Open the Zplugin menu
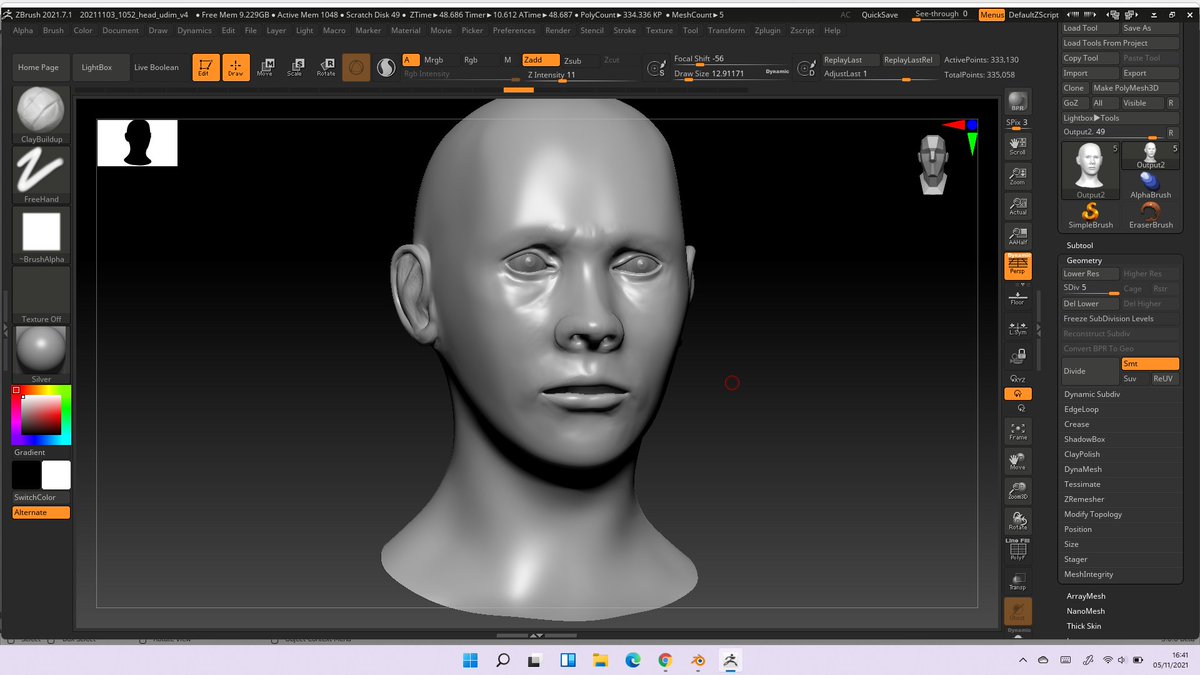 click(768, 31)
